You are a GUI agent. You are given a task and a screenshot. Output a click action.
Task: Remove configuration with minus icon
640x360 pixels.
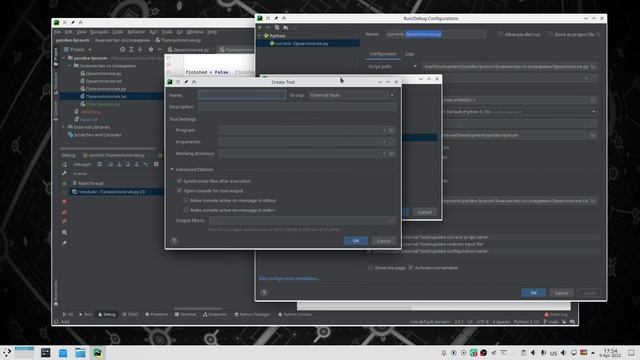tap(268, 27)
